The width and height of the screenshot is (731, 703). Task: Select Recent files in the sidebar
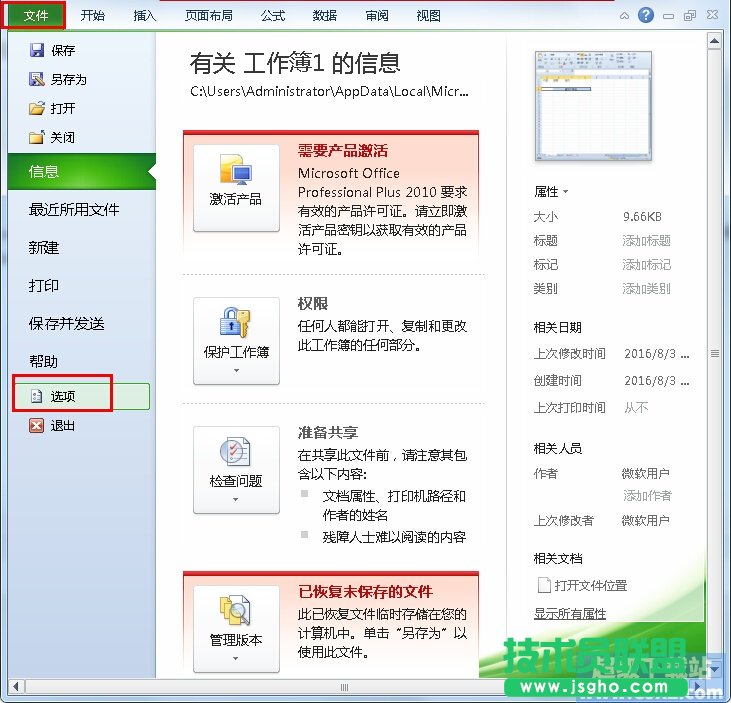[x=74, y=209]
